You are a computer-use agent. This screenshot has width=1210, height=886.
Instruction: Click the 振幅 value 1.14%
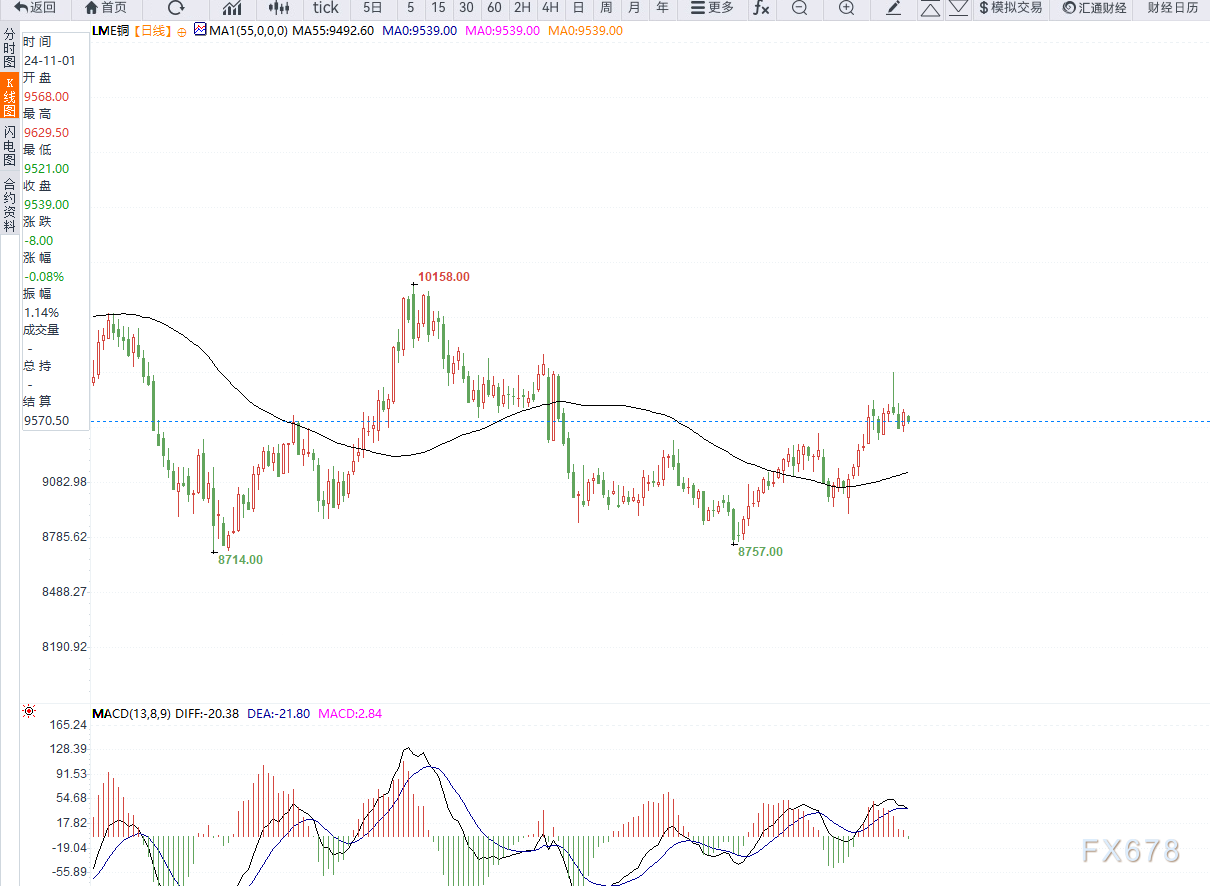pos(42,313)
